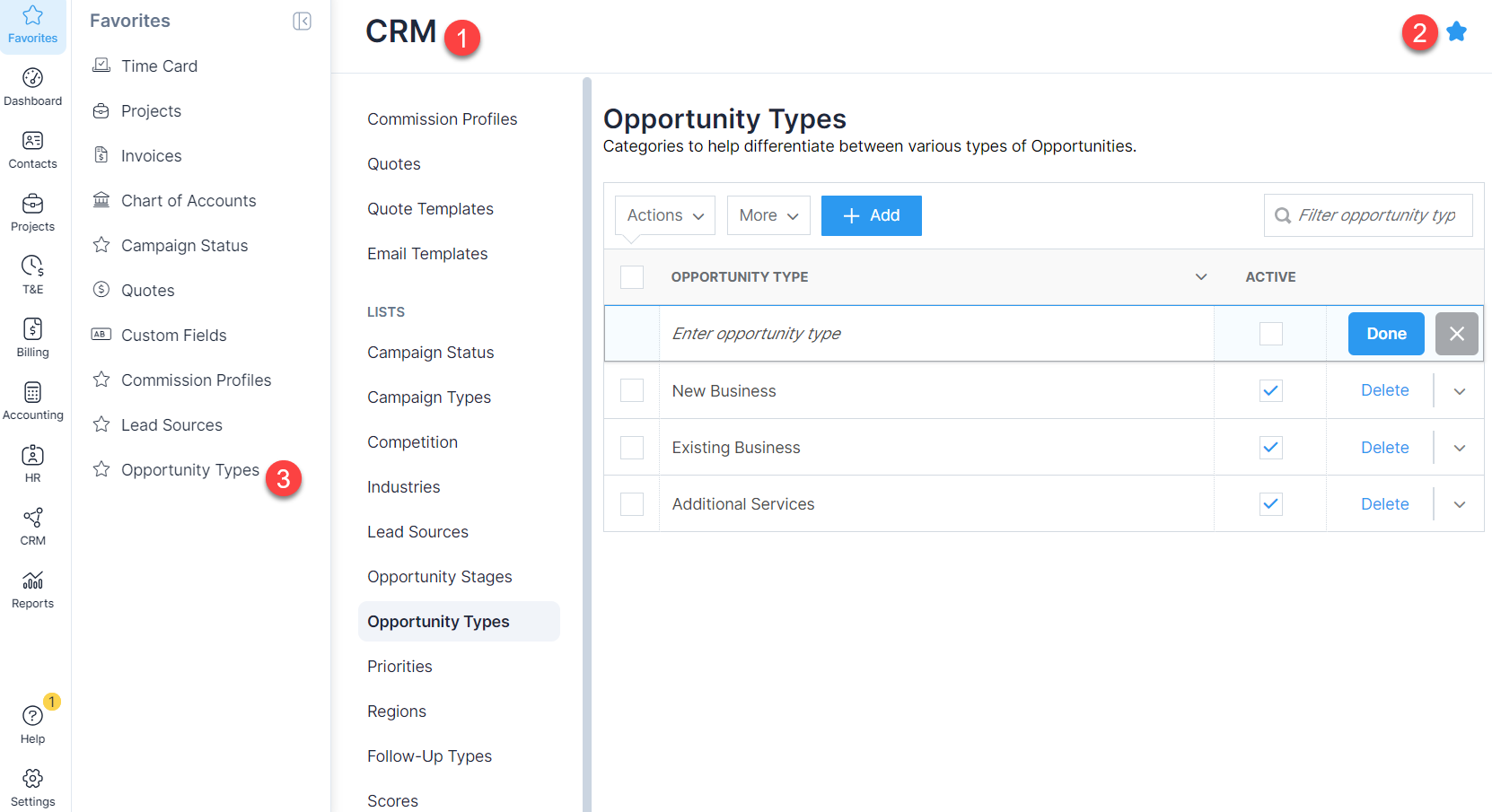Image resolution: width=1492 pixels, height=812 pixels.
Task: Open Regions list in CRM menu
Action: [x=397, y=712]
